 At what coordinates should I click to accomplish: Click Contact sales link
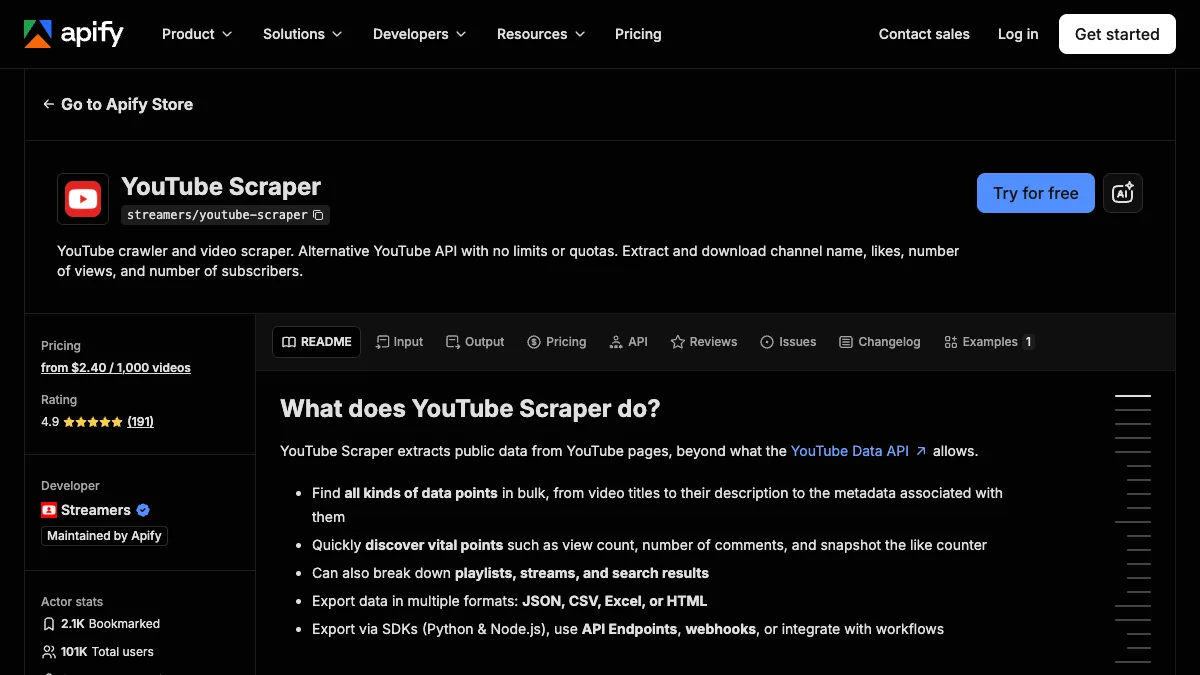pos(924,34)
